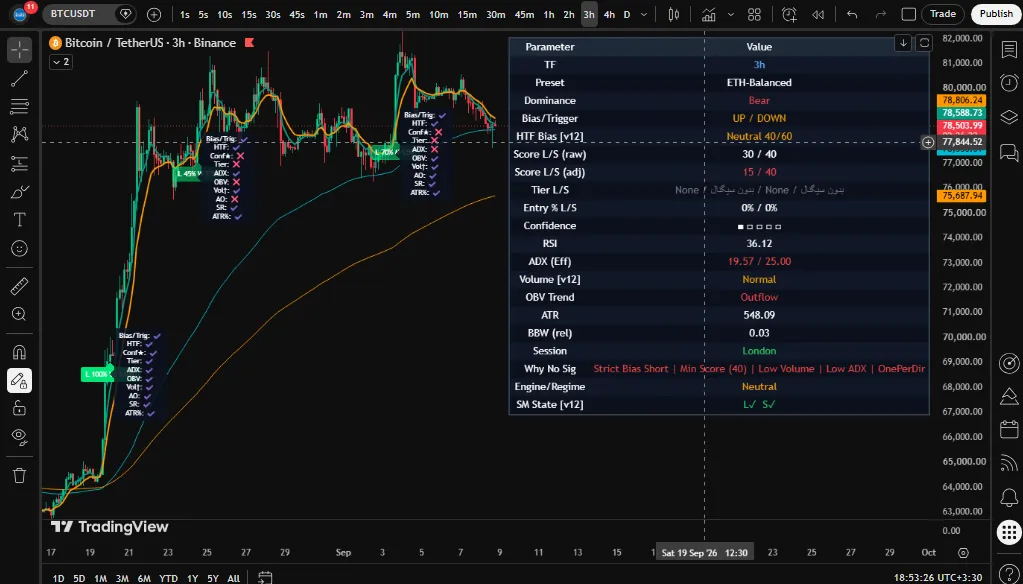
Task: Select the trend line drawing tool
Action: click(x=20, y=78)
